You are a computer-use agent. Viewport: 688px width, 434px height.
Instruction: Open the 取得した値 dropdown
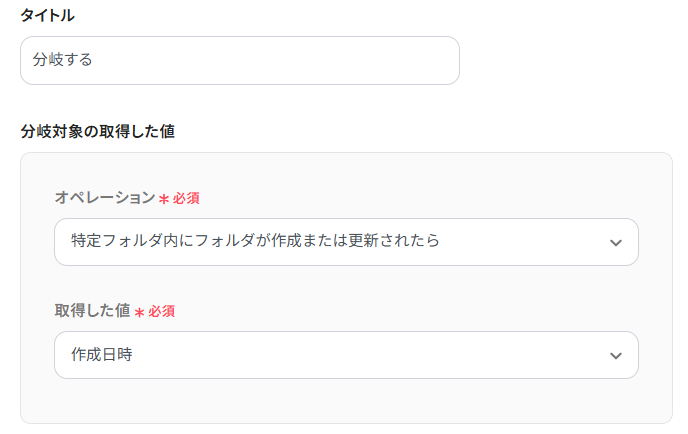click(x=346, y=355)
